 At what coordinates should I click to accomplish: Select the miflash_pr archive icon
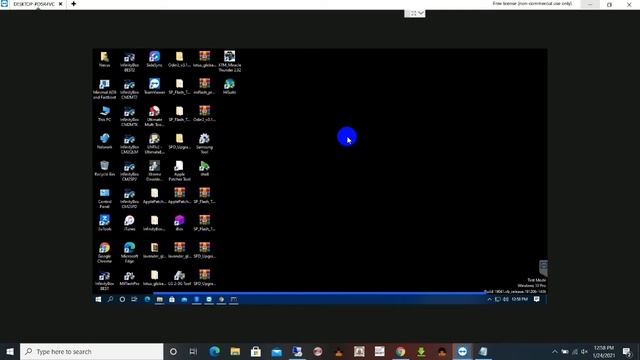click(x=204, y=87)
